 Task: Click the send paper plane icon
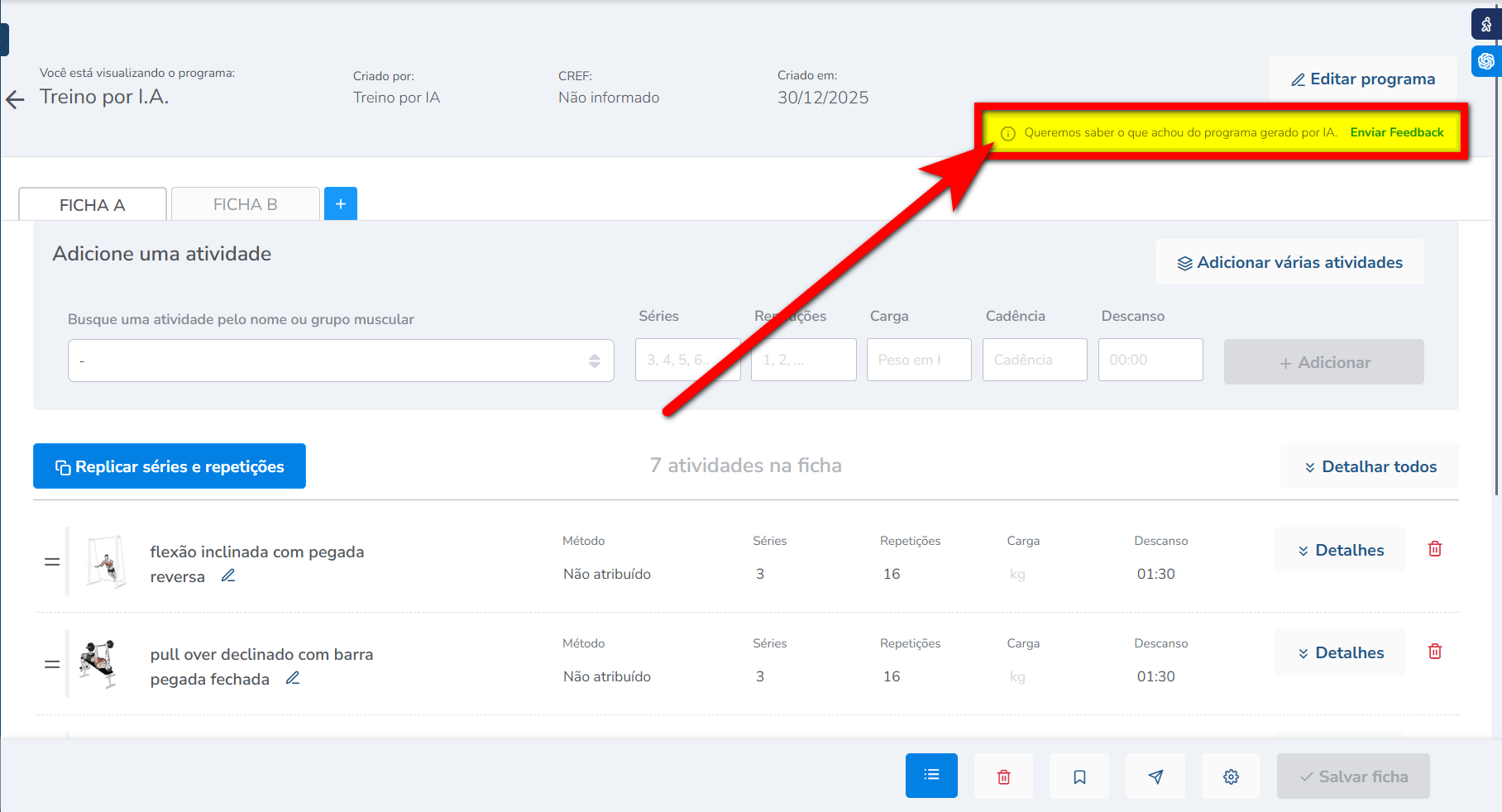(1155, 776)
